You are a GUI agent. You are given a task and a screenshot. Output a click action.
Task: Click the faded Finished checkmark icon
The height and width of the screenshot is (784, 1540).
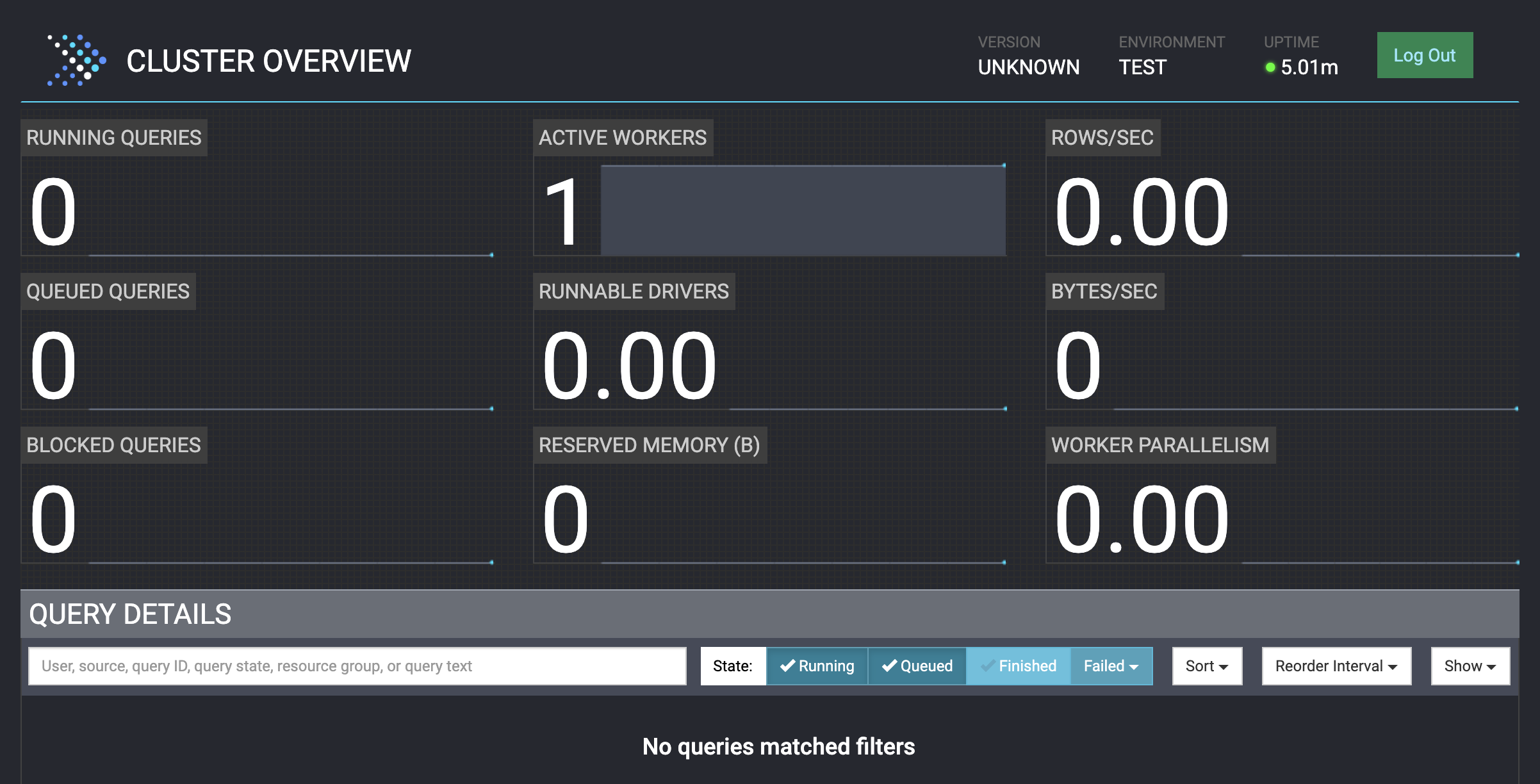click(x=988, y=666)
